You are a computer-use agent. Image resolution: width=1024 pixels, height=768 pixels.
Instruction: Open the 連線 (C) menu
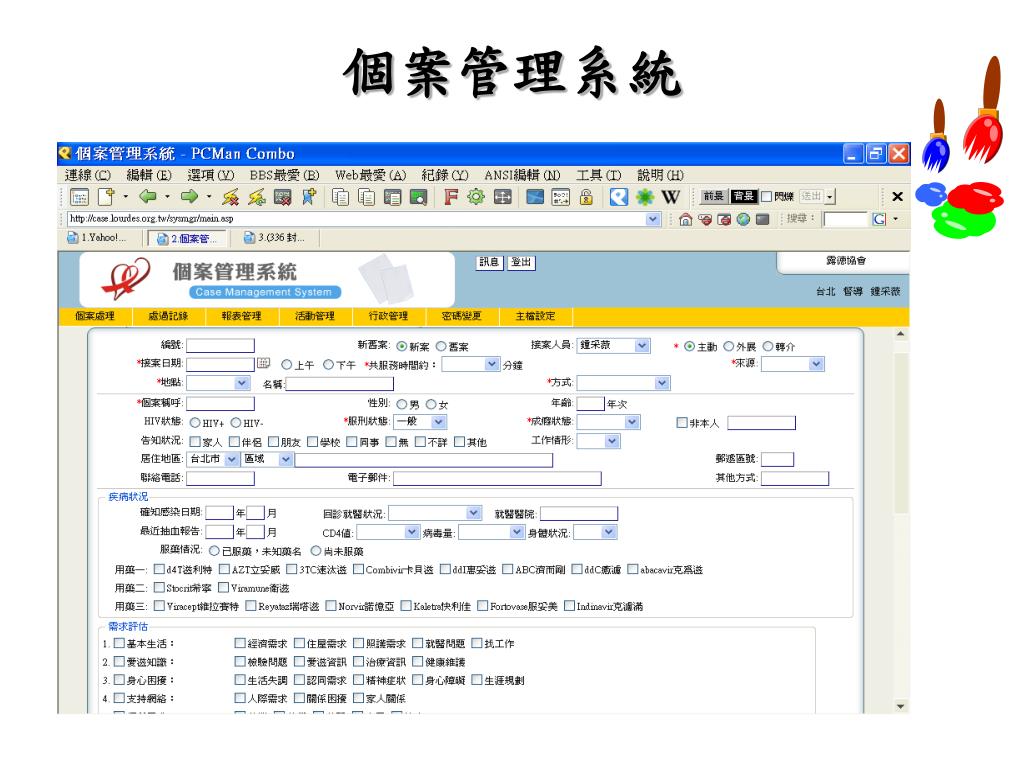tap(88, 175)
